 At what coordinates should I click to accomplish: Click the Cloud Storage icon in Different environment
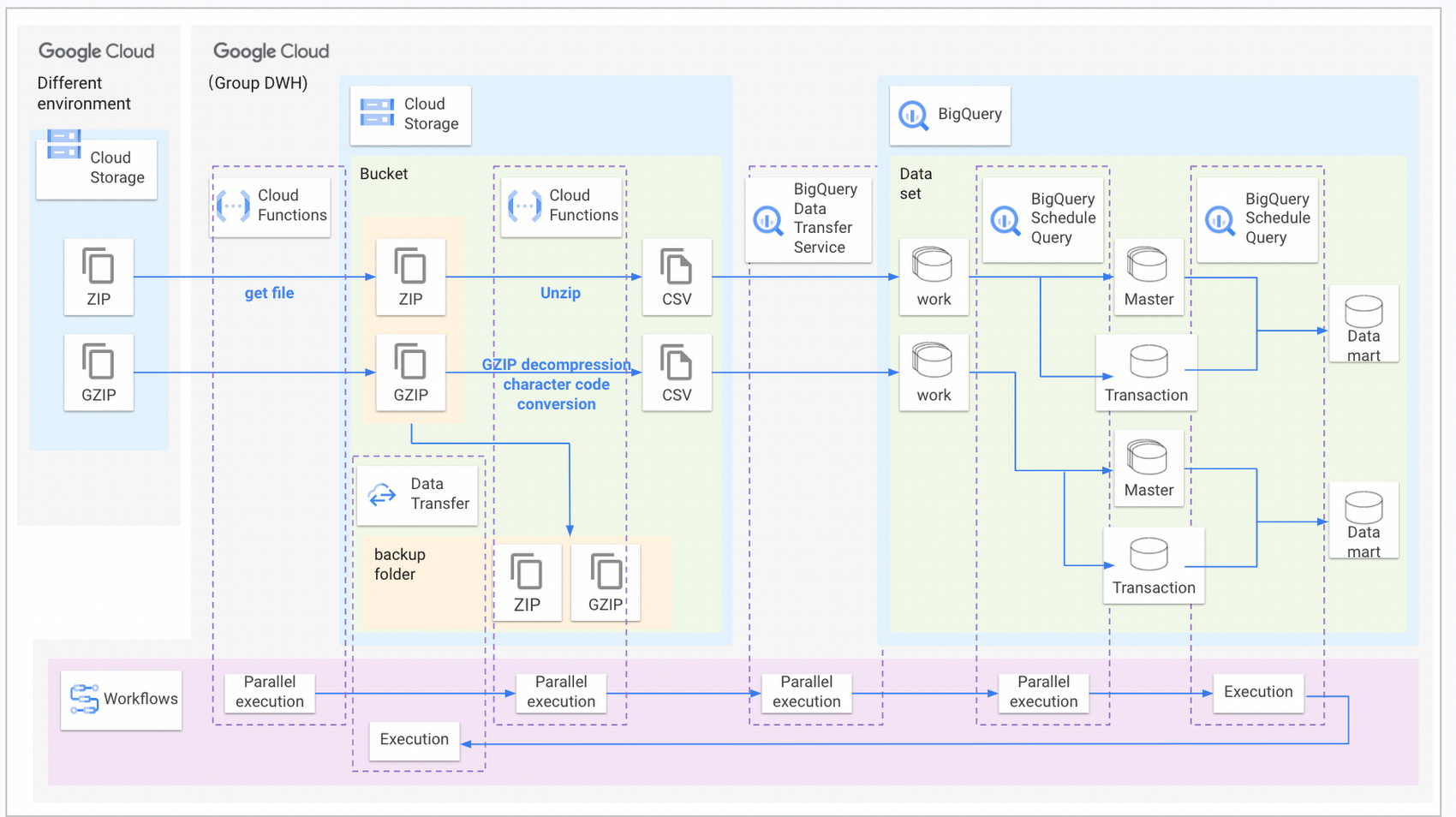click(64, 144)
